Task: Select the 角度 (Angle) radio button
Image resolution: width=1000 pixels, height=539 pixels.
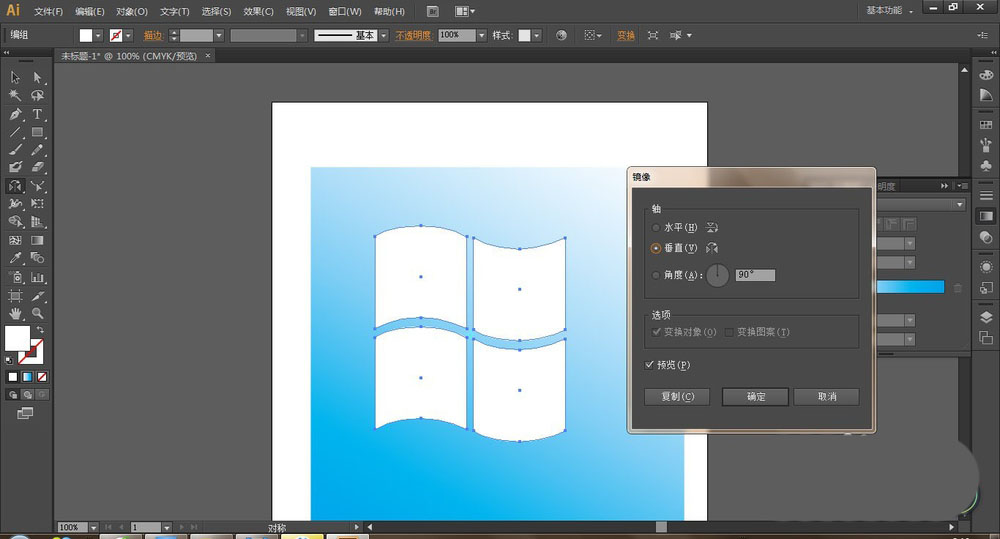Action: (656, 275)
